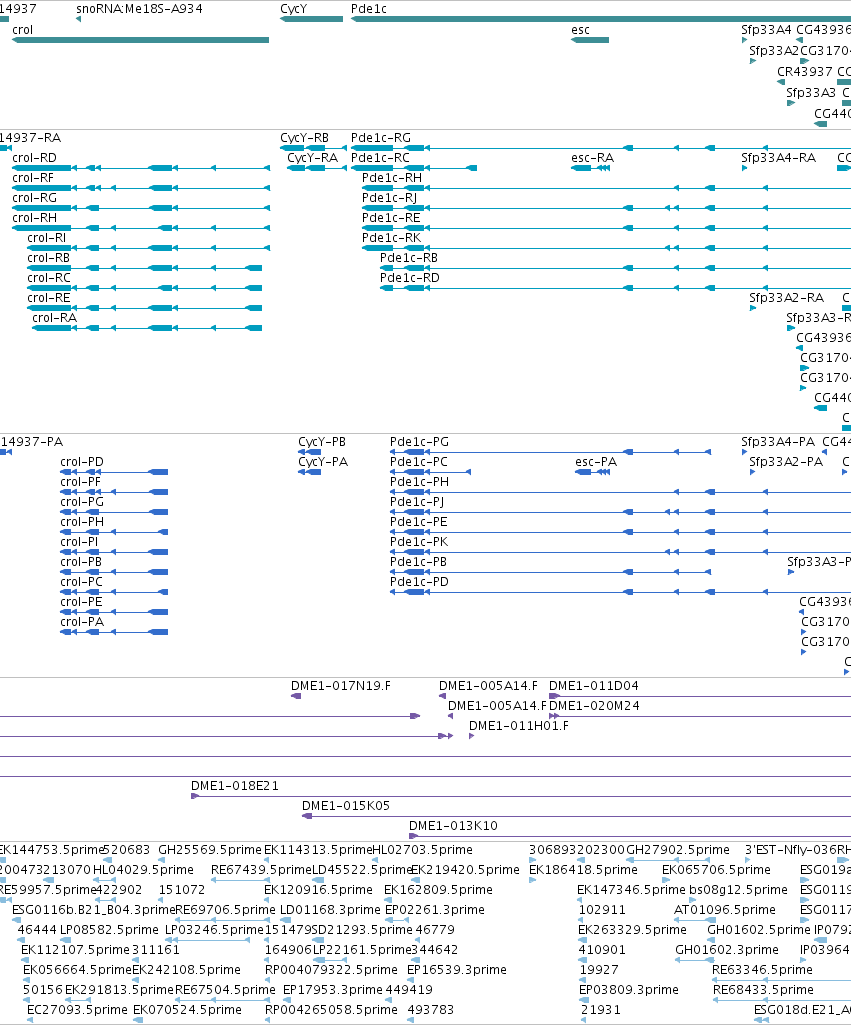Viewport: 851px width, 1025px height.
Task: Click the Pde1c-RD transcript label
Action: [x=410, y=278]
